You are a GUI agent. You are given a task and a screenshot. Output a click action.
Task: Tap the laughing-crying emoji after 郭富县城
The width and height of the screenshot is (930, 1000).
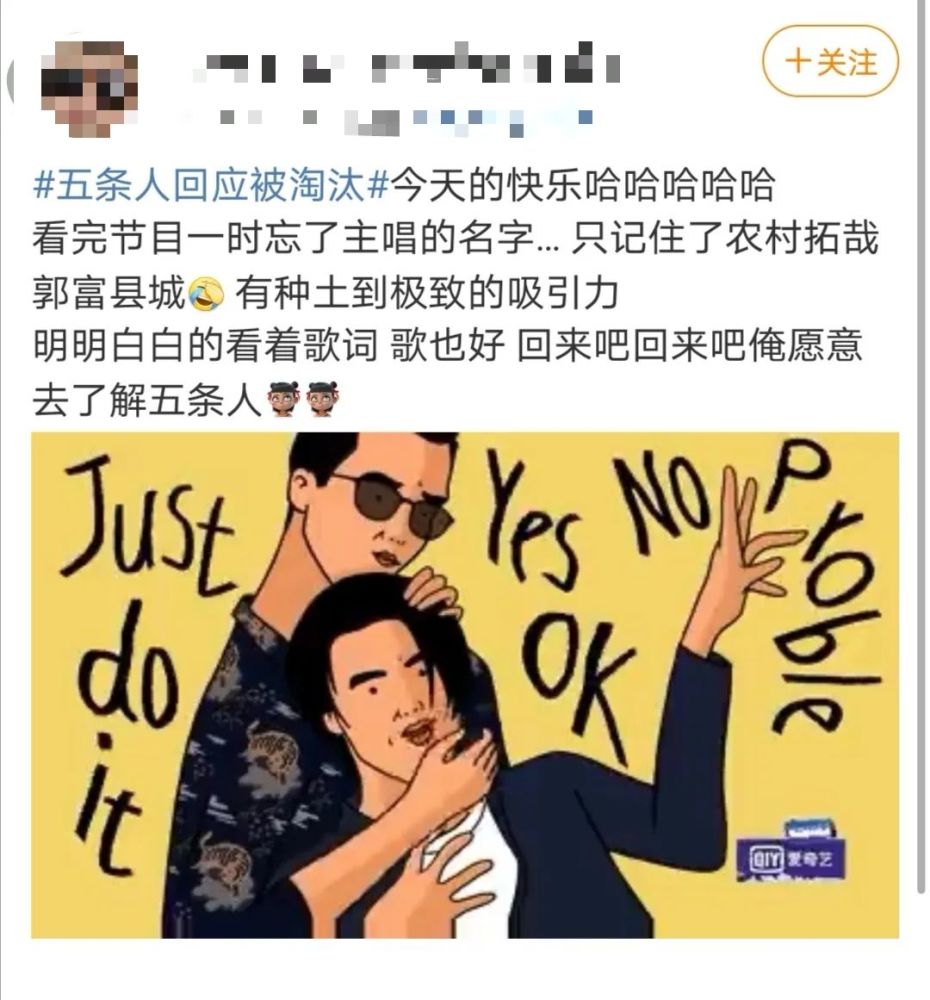click(206, 293)
